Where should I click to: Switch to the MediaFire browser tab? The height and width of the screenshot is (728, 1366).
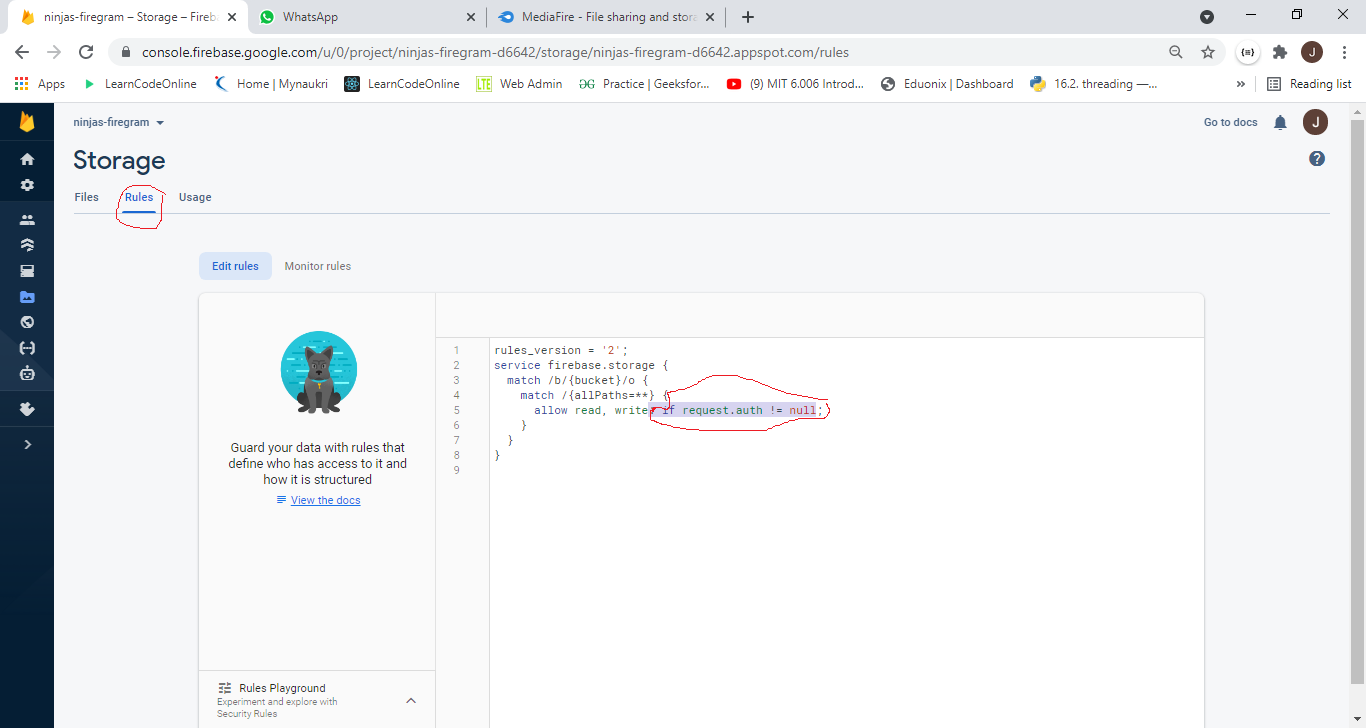click(607, 17)
